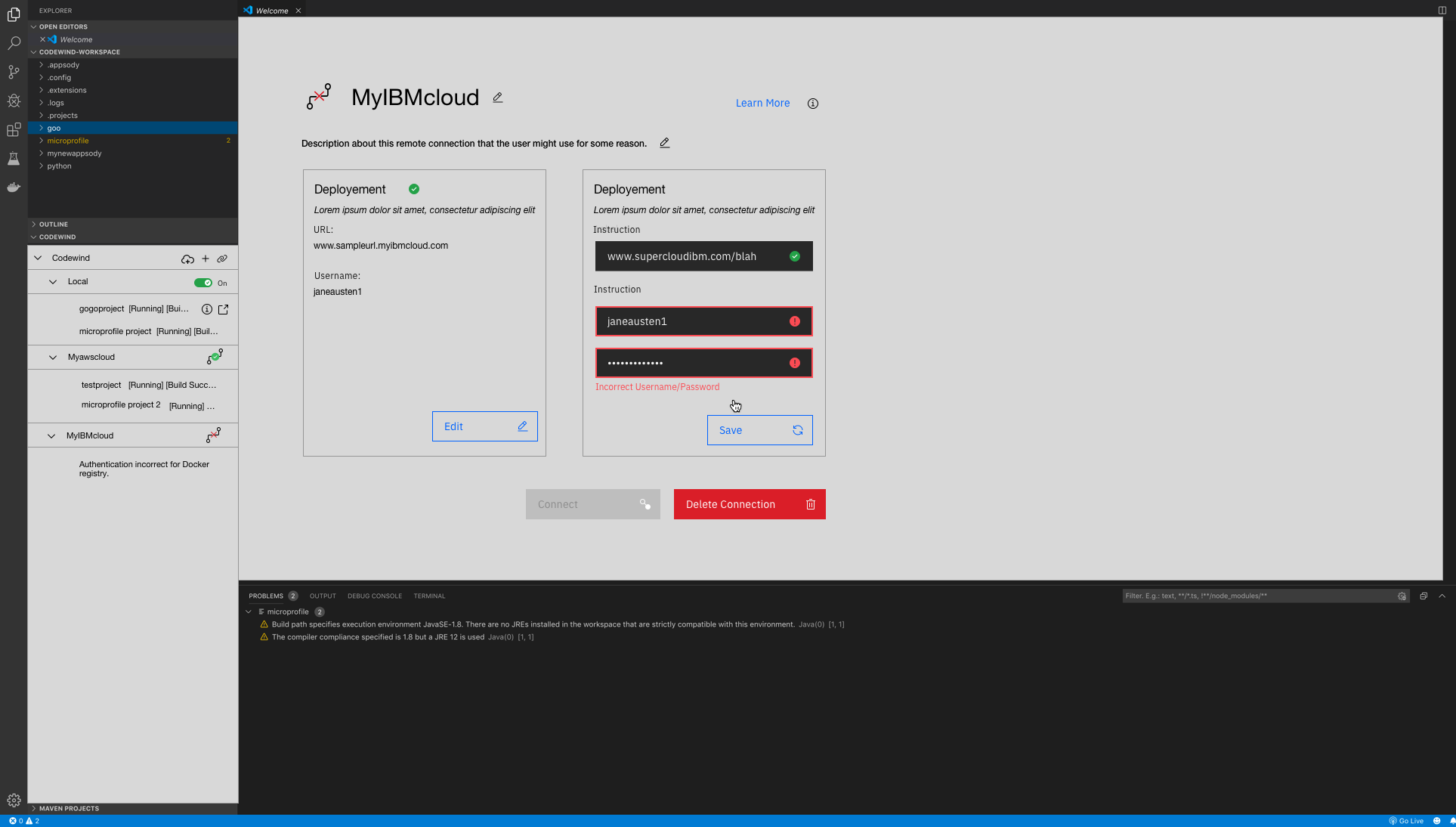Click the Save button
This screenshot has width=1456, height=827.
click(x=759, y=430)
